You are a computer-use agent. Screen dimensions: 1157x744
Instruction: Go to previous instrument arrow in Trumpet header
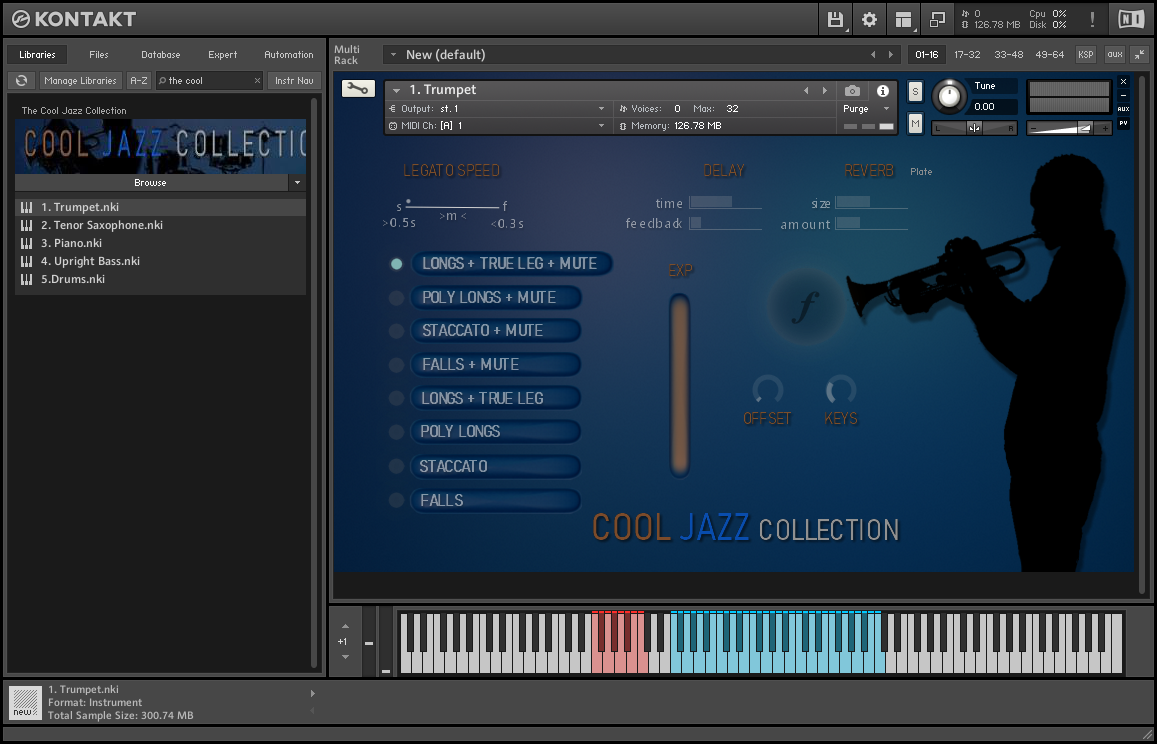point(806,91)
